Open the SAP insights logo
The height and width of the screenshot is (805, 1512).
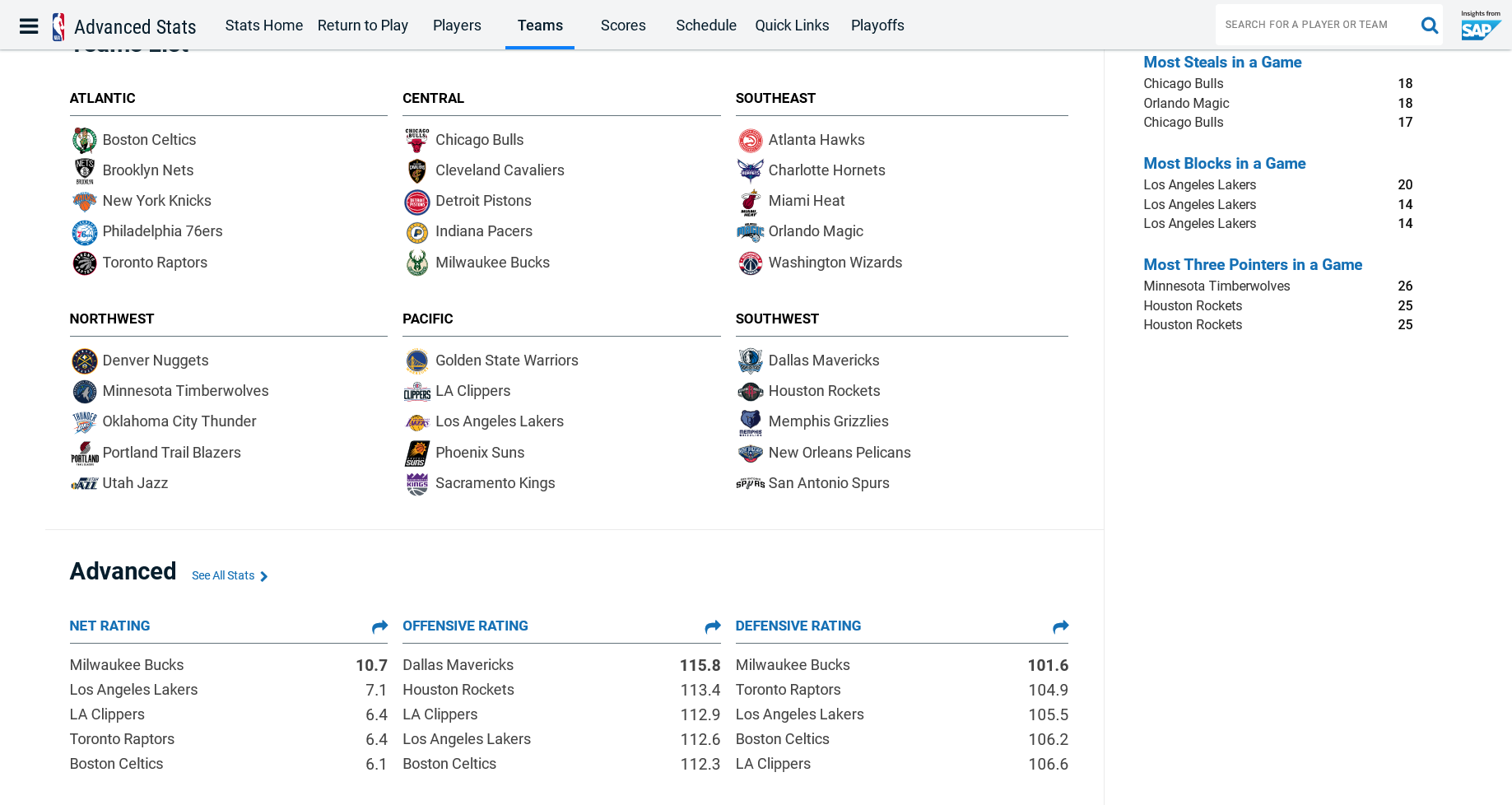pyautogui.click(x=1481, y=26)
